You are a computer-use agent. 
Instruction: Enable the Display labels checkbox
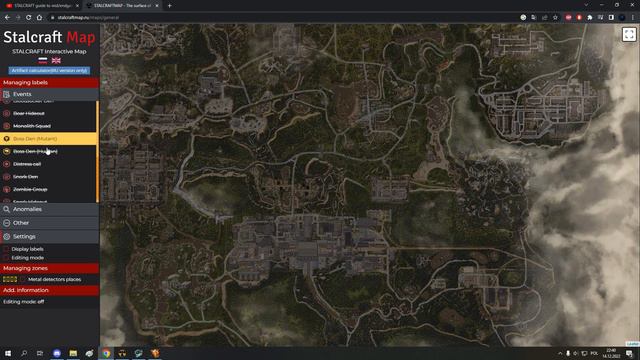coord(6,249)
